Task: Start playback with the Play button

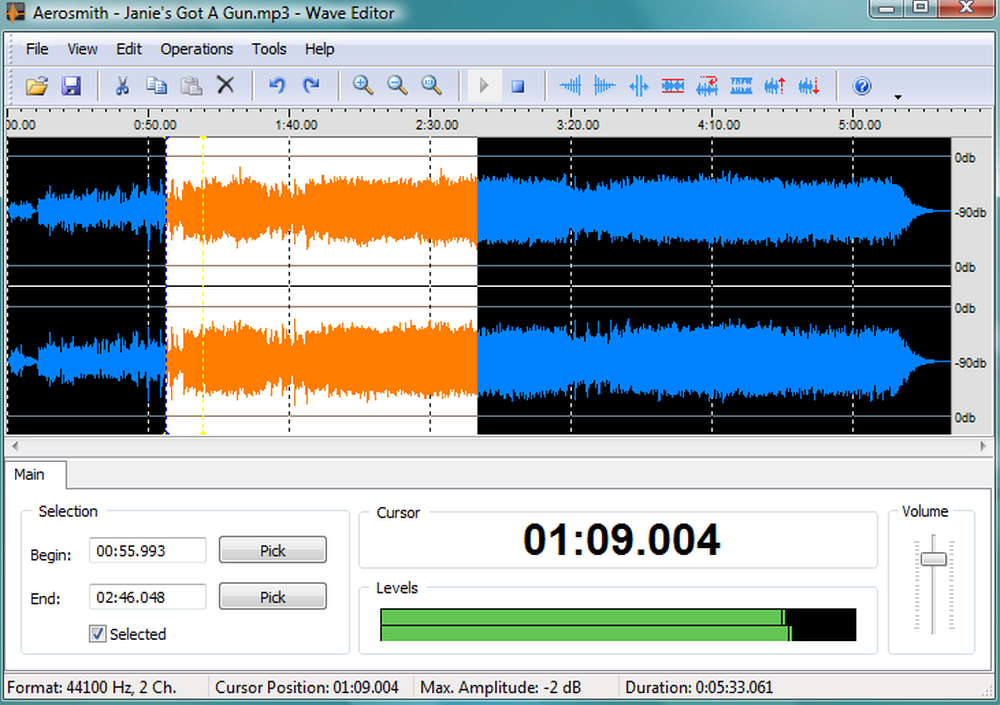Action: tap(483, 85)
